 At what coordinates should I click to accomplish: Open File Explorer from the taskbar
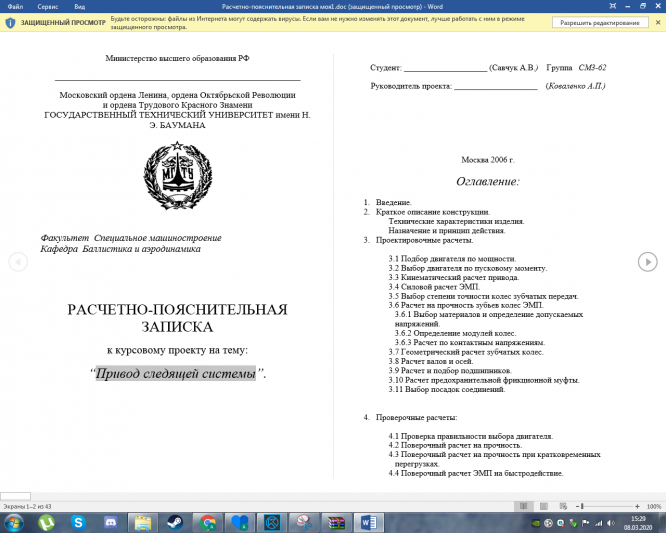click(143, 522)
